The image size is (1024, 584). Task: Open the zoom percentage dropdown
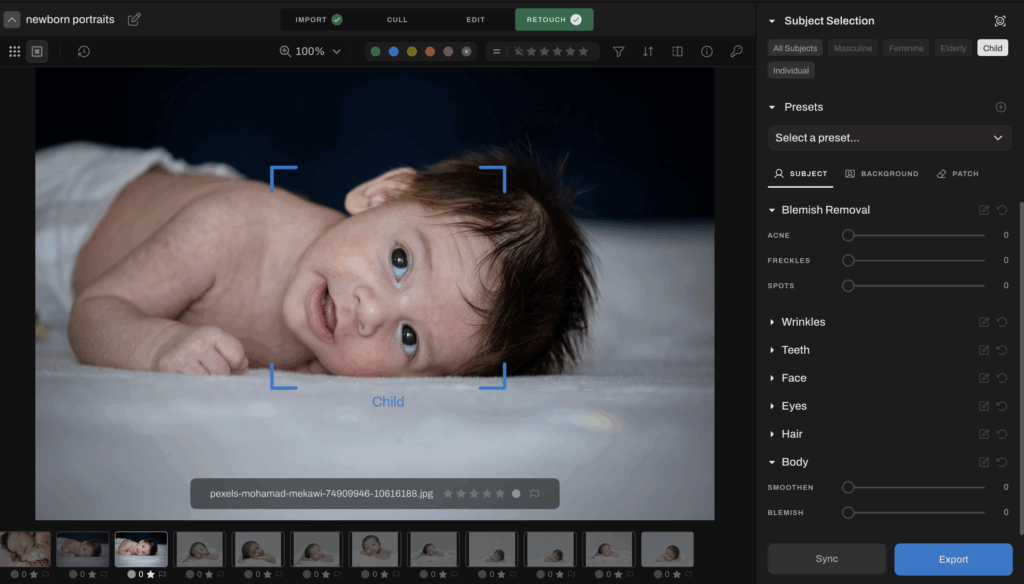[x=311, y=50]
